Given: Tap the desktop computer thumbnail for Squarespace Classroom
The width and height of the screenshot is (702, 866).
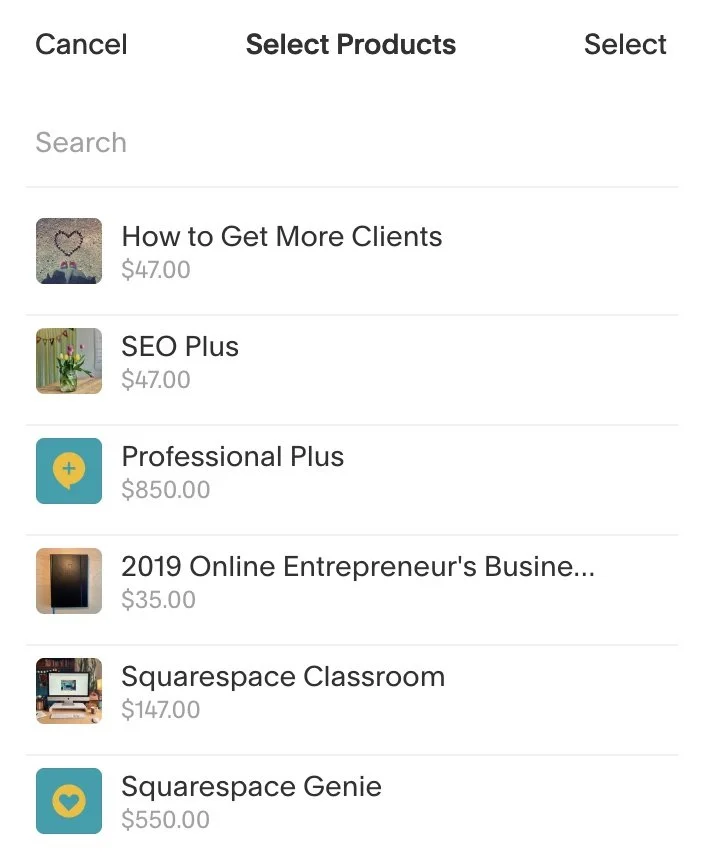Looking at the screenshot, I should coord(69,690).
